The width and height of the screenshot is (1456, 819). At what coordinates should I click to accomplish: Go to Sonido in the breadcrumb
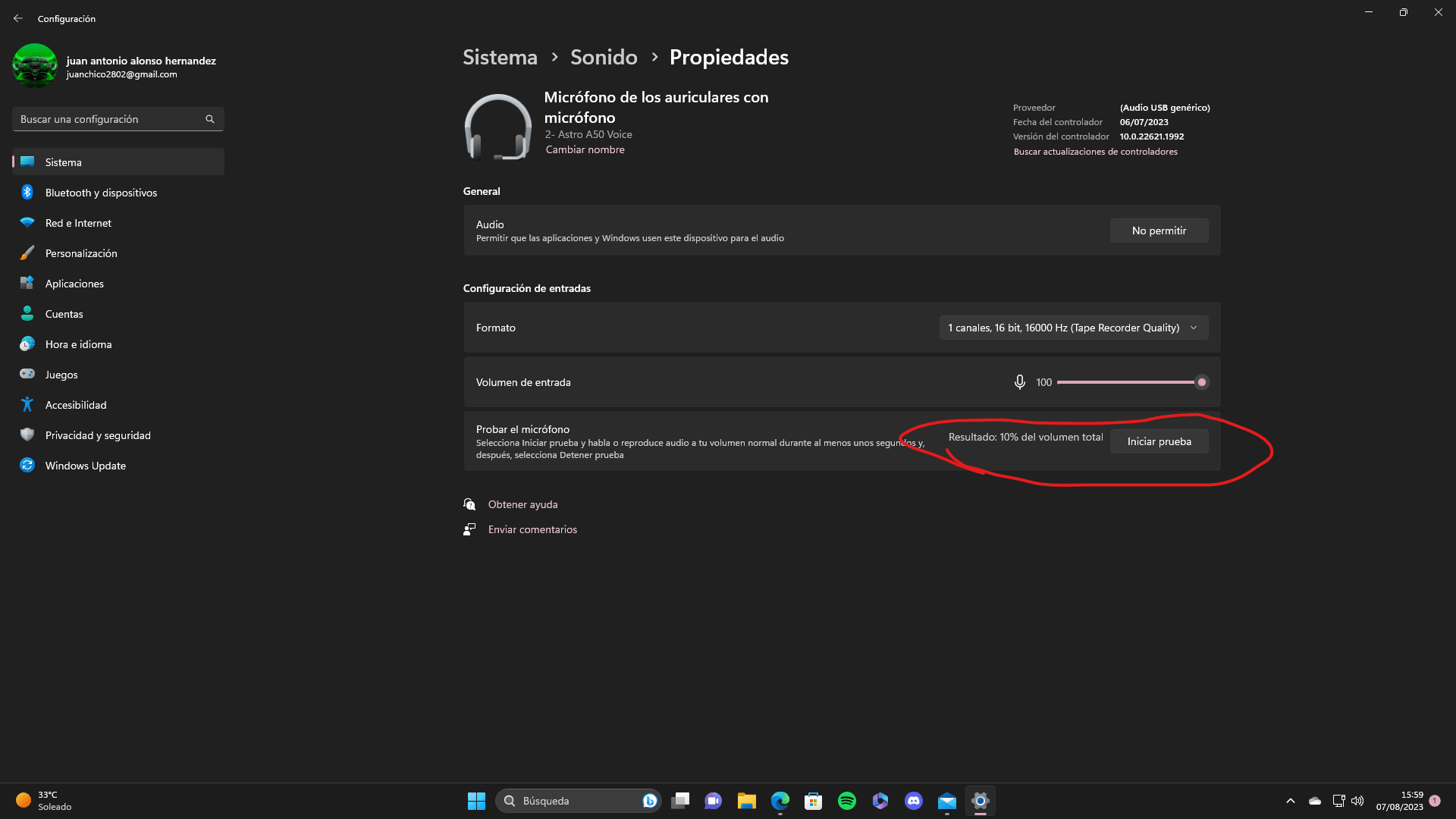[x=604, y=57]
